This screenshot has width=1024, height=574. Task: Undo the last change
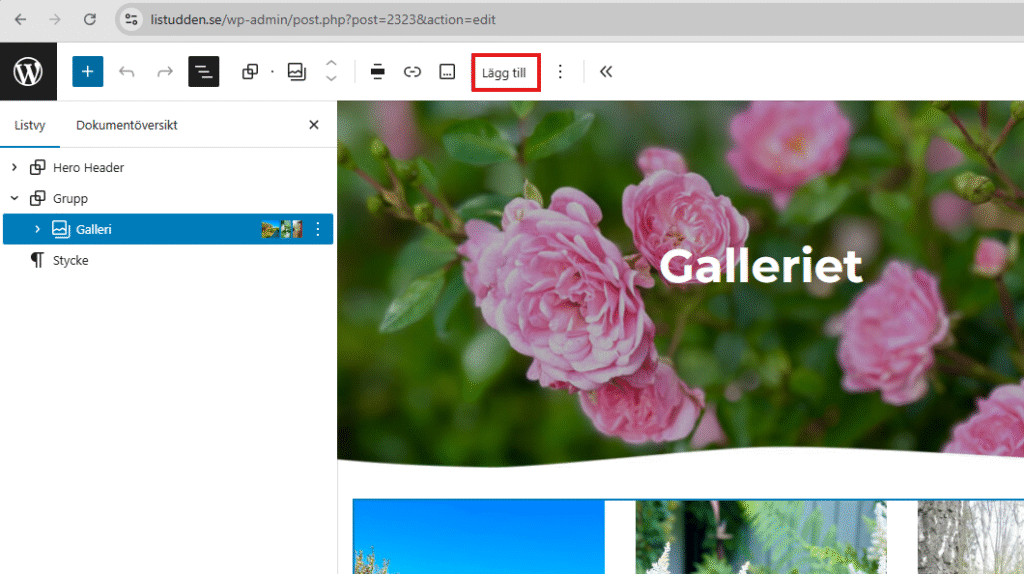tap(127, 72)
